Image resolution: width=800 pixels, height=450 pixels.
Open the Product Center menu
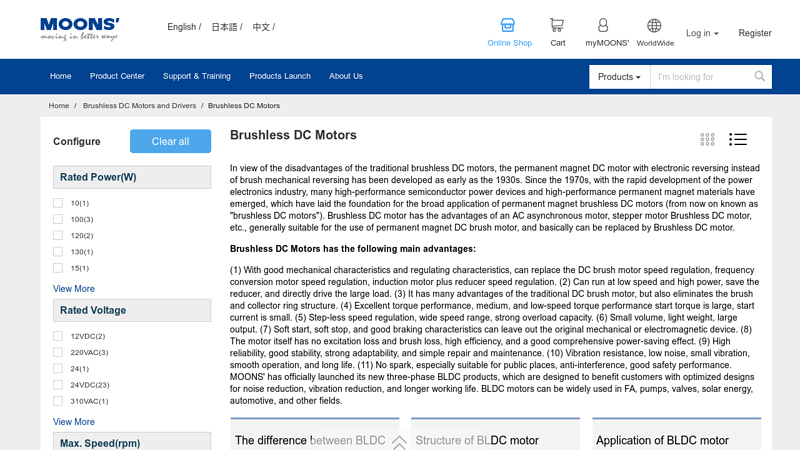click(x=117, y=76)
